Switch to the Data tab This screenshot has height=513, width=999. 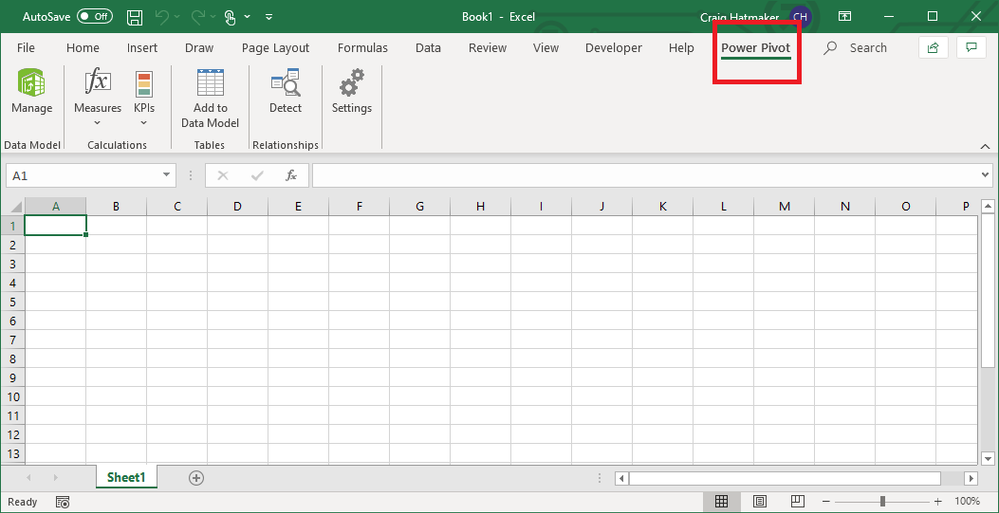pyautogui.click(x=428, y=48)
